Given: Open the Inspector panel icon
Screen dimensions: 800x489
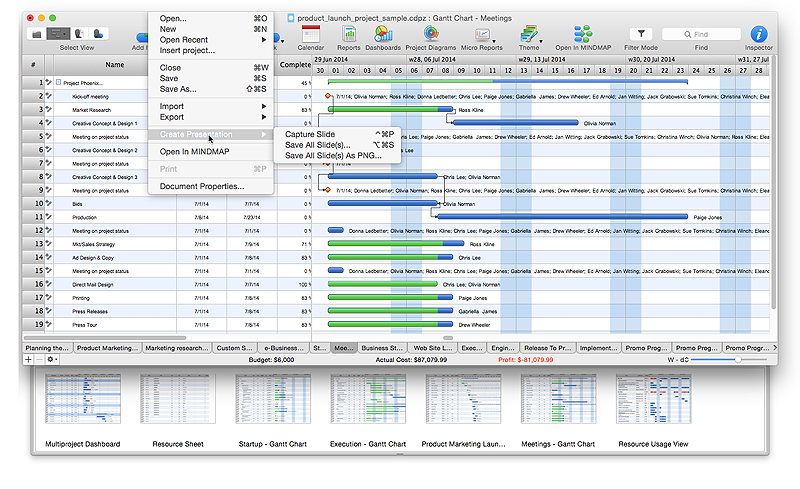Looking at the screenshot, I should coord(759,34).
